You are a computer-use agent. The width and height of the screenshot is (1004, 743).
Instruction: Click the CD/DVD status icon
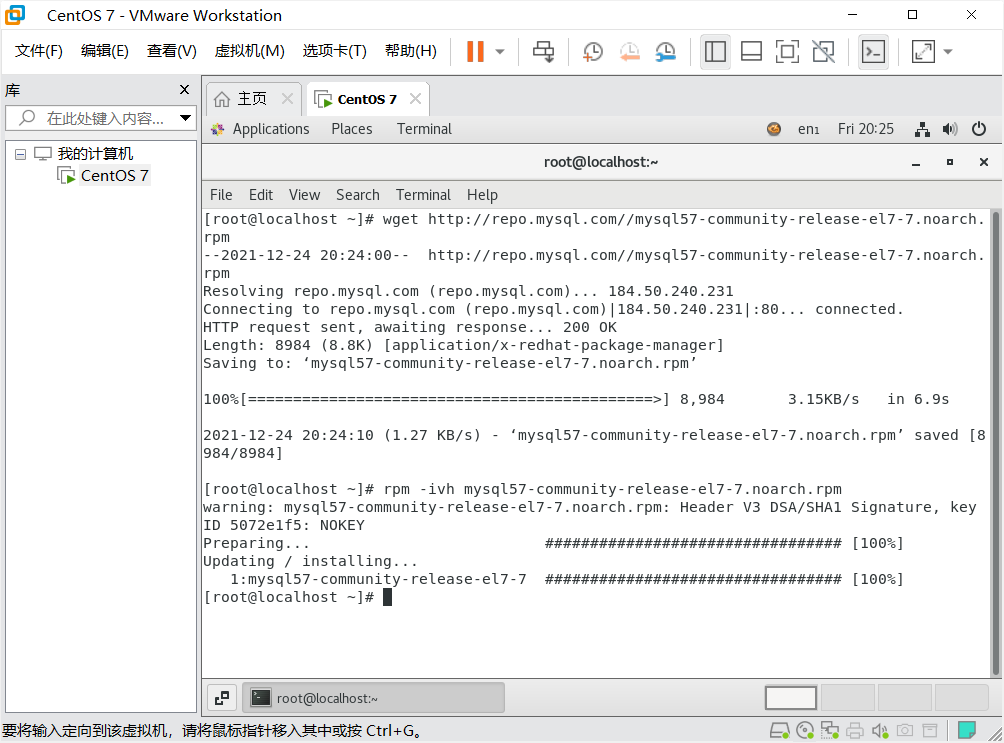tap(805, 730)
